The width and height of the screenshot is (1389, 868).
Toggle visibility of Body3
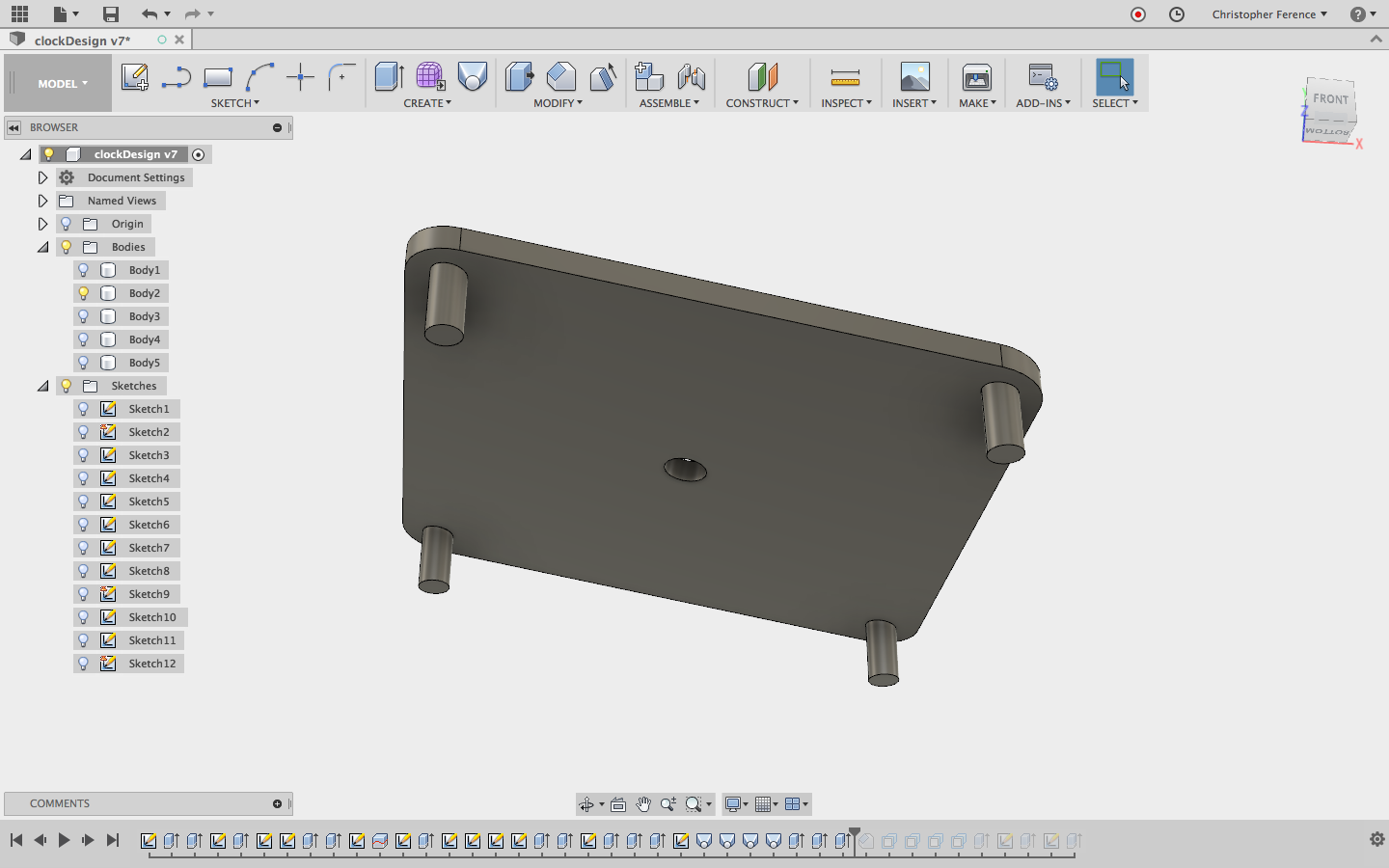point(84,316)
